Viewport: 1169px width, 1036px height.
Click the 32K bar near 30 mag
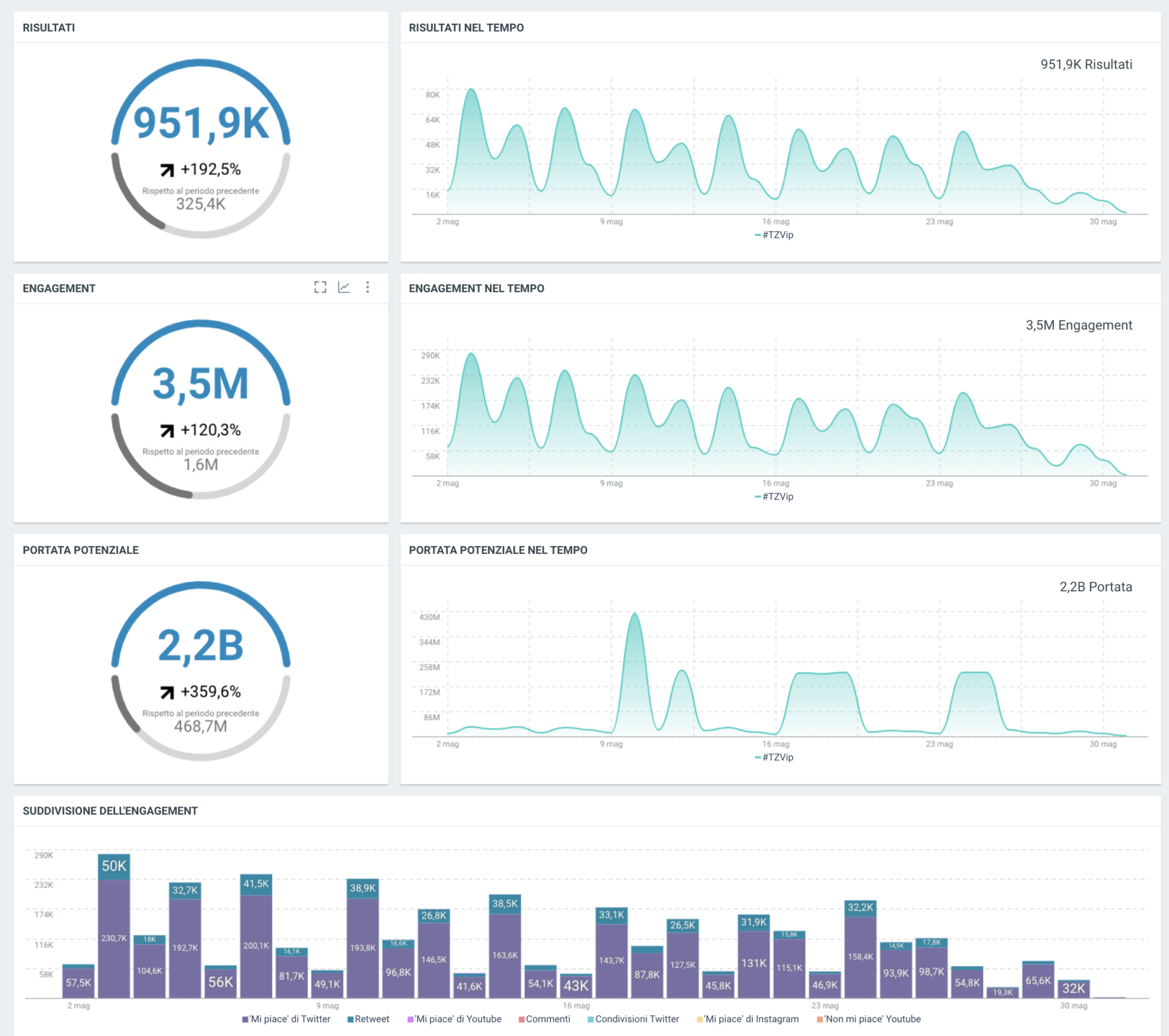[1073, 989]
